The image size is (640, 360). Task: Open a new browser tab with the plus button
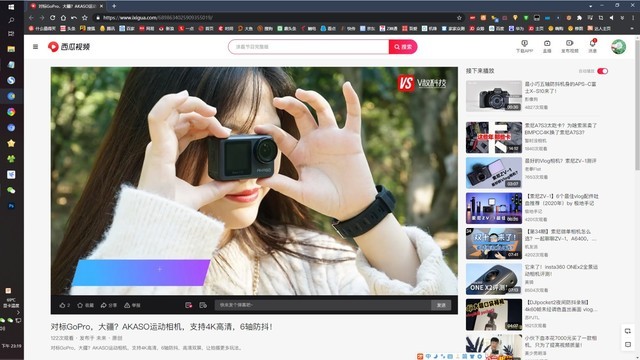(114, 6)
